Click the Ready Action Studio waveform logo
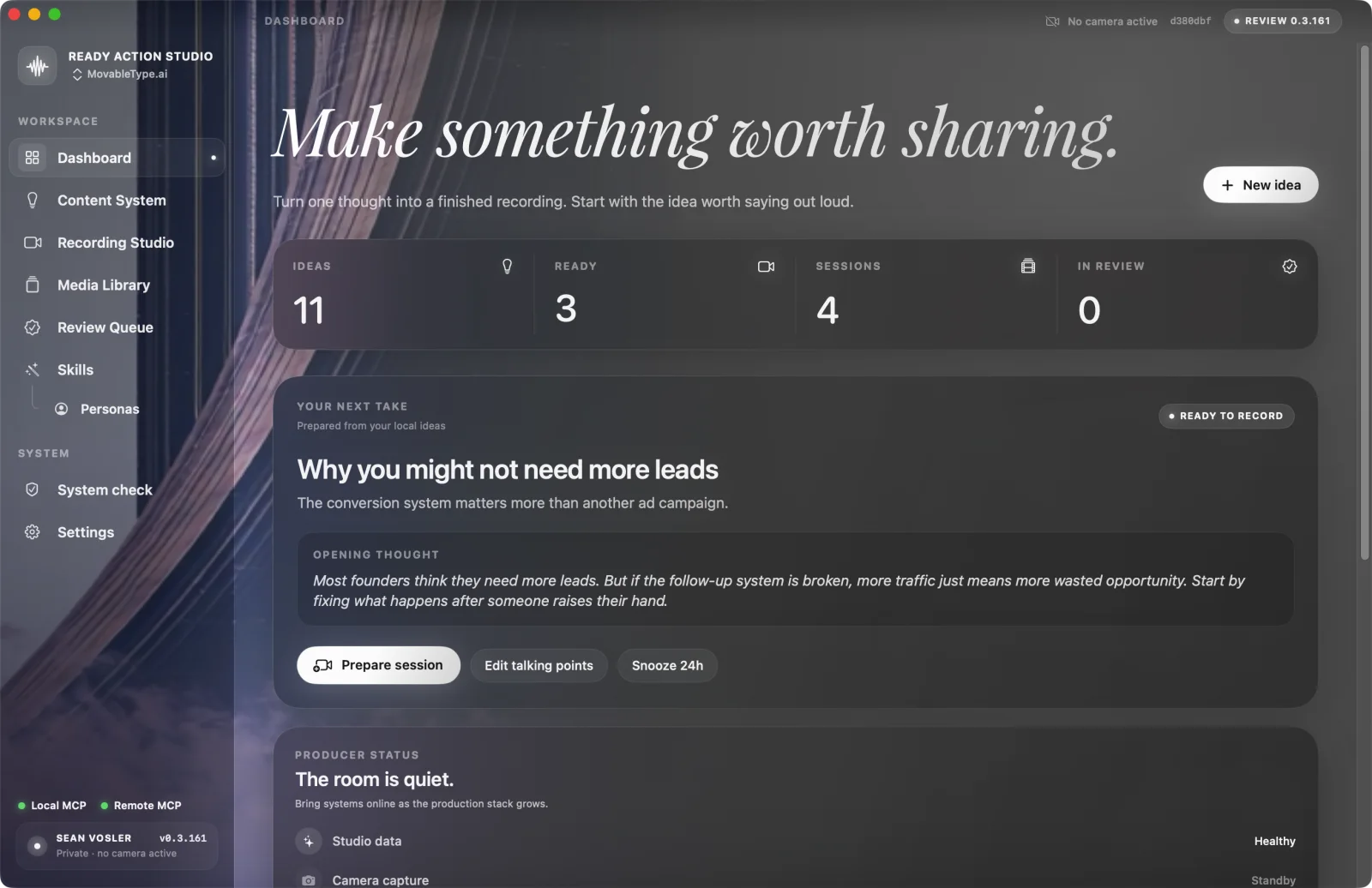Screen dimensions: 1372x888 tap(37, 65)
